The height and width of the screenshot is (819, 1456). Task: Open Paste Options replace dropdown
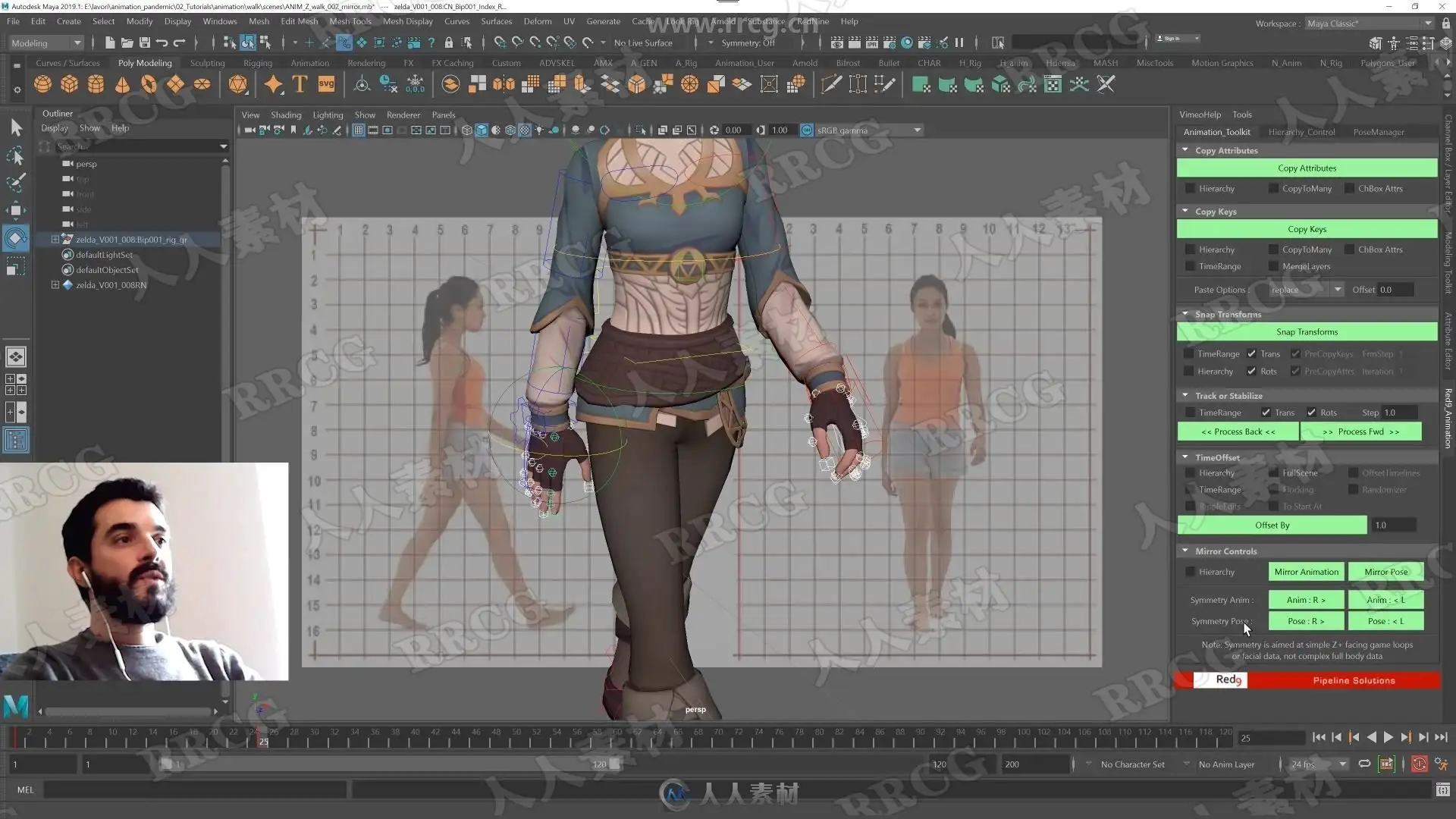pos(1306,290)
